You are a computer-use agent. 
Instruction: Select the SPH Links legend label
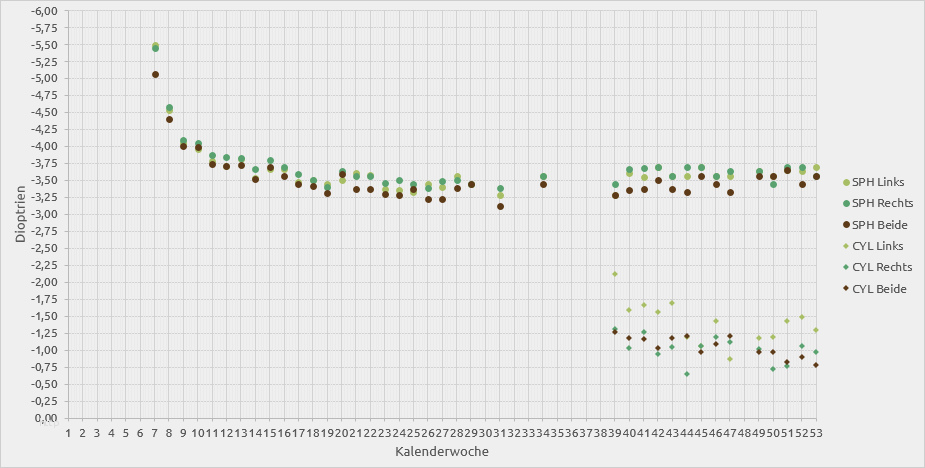(x=877, y=182)
